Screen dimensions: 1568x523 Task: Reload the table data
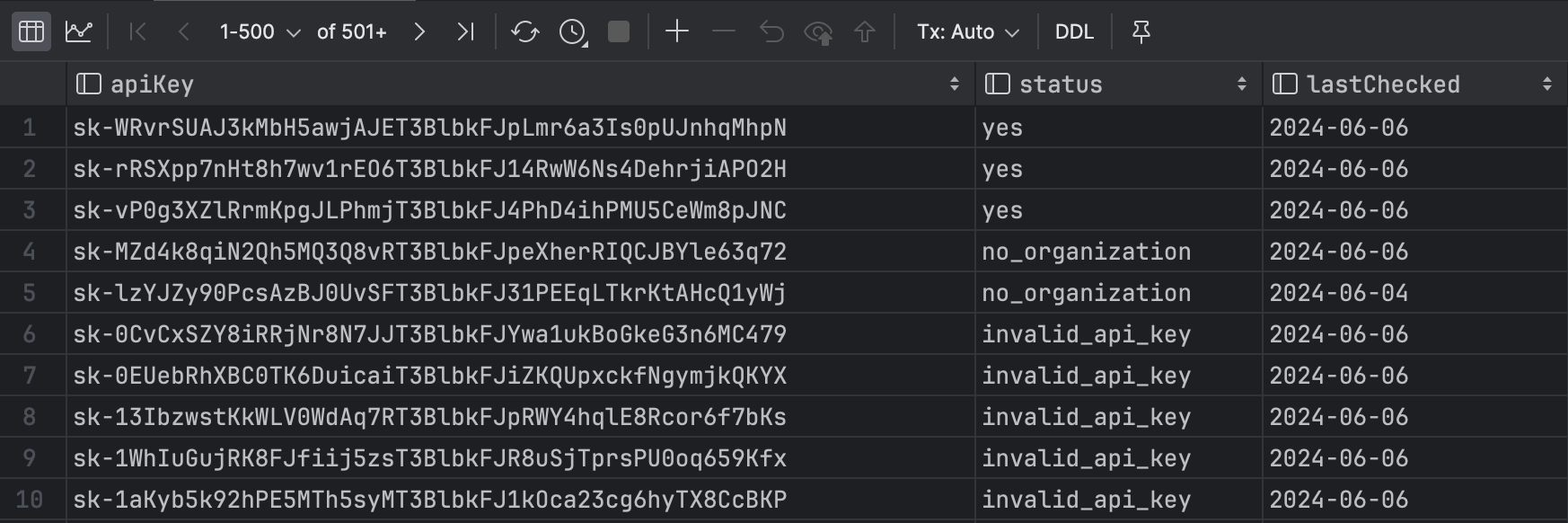point(525,32)
